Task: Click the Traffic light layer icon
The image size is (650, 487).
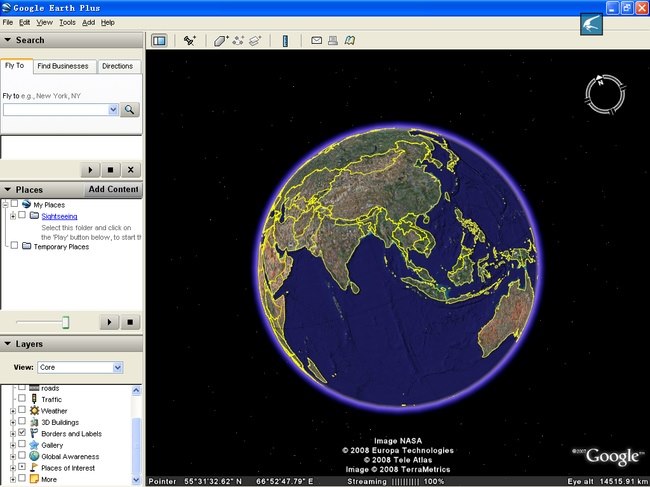Action: tap(34, 399)
